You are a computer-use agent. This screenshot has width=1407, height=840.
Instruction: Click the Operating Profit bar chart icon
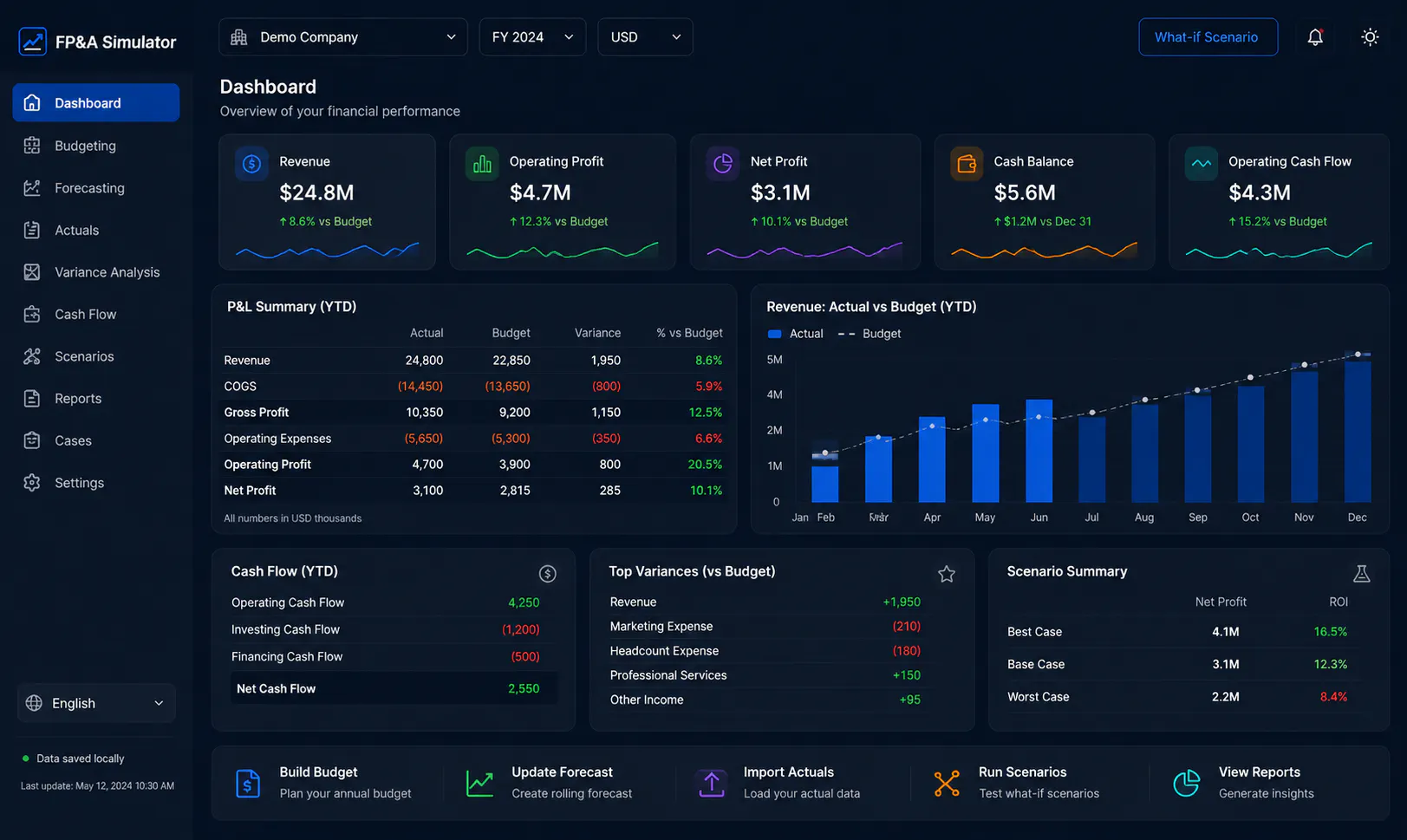pyautogui.click(x=483, y=164)
